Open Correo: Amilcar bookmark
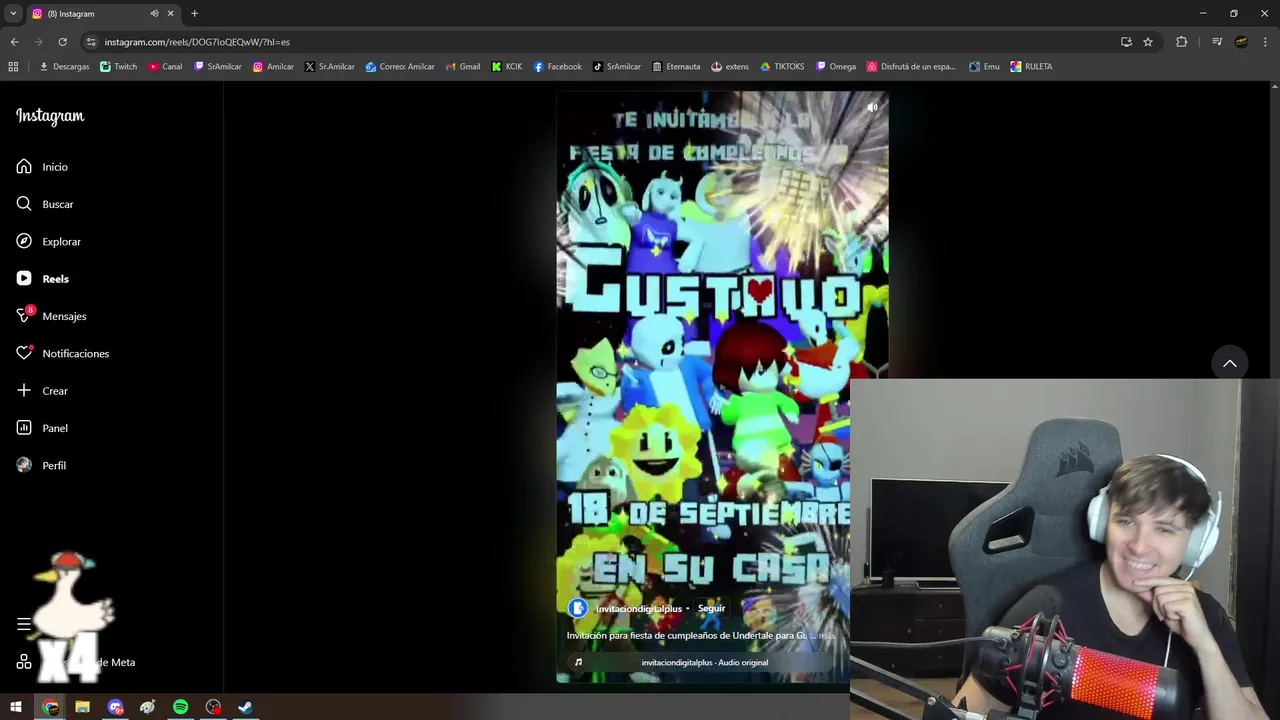This screenshot has width=1280, height=720. (x=400, y=66)
